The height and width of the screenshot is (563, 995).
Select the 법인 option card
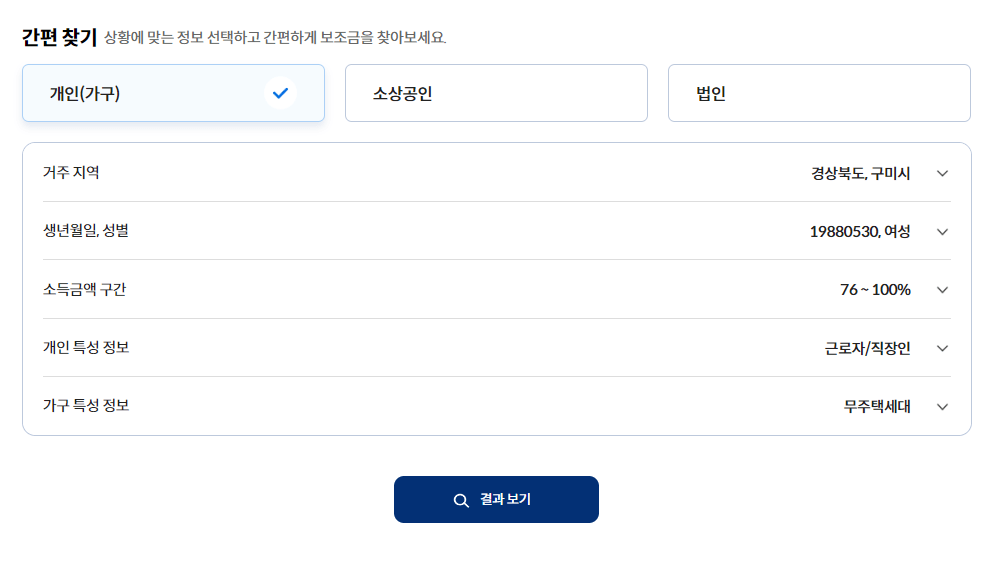[x=819, y=93]
